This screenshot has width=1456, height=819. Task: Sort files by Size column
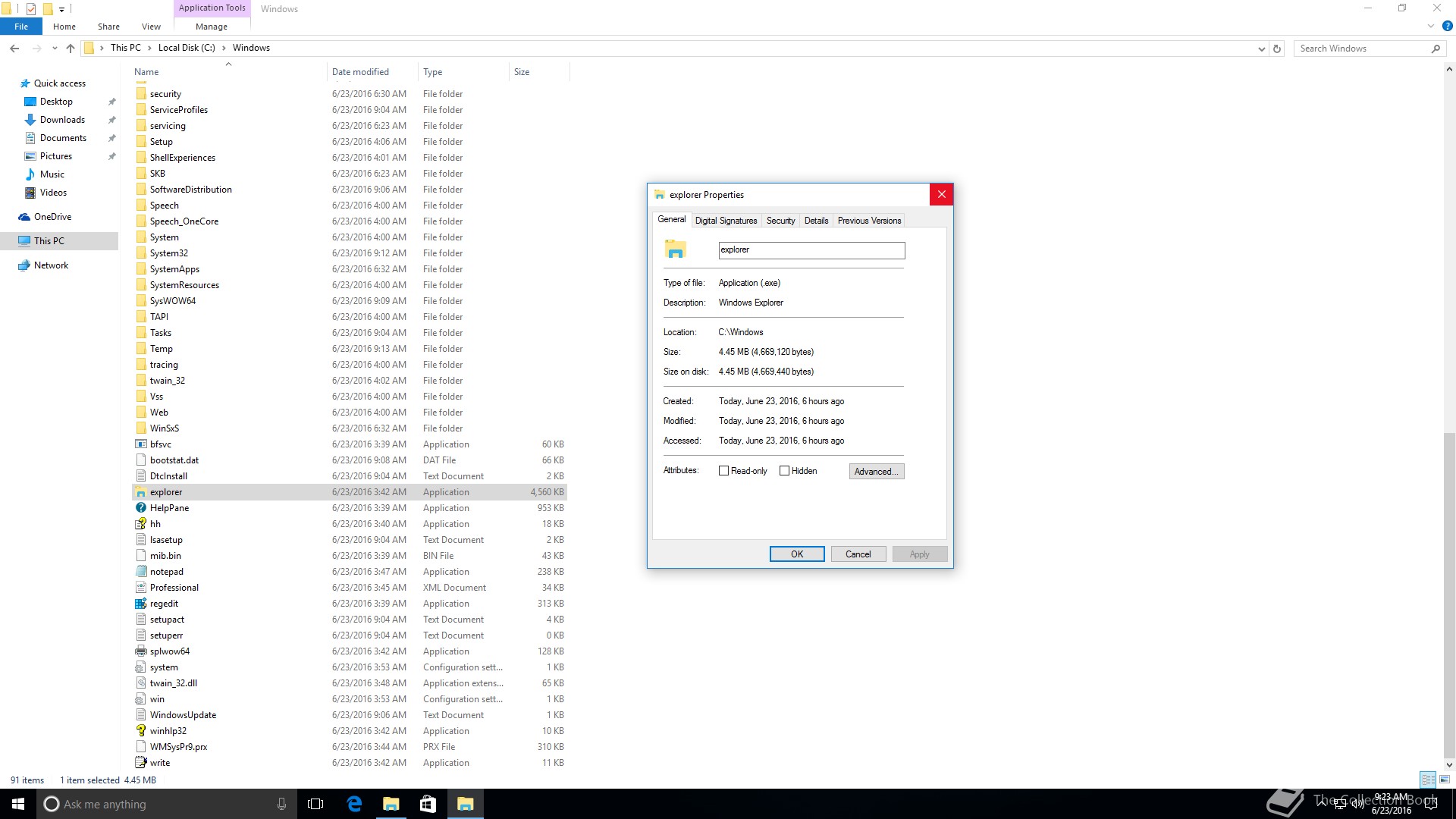[x=538, y=72]
